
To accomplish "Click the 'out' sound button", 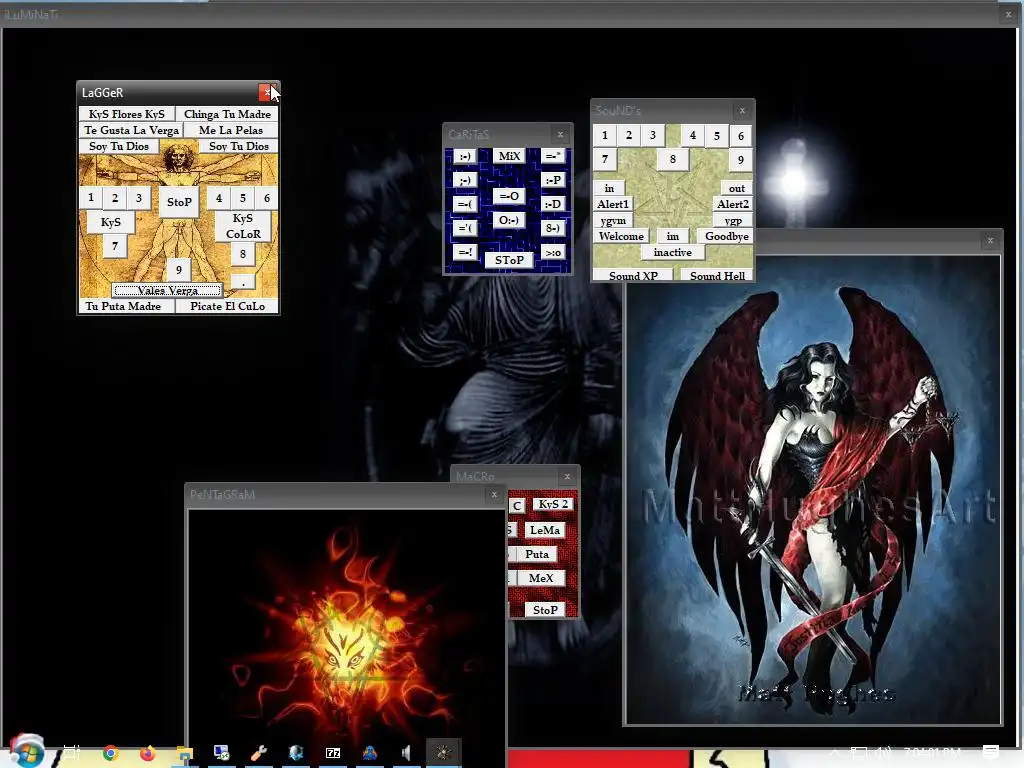I will (x=737, y=188).
